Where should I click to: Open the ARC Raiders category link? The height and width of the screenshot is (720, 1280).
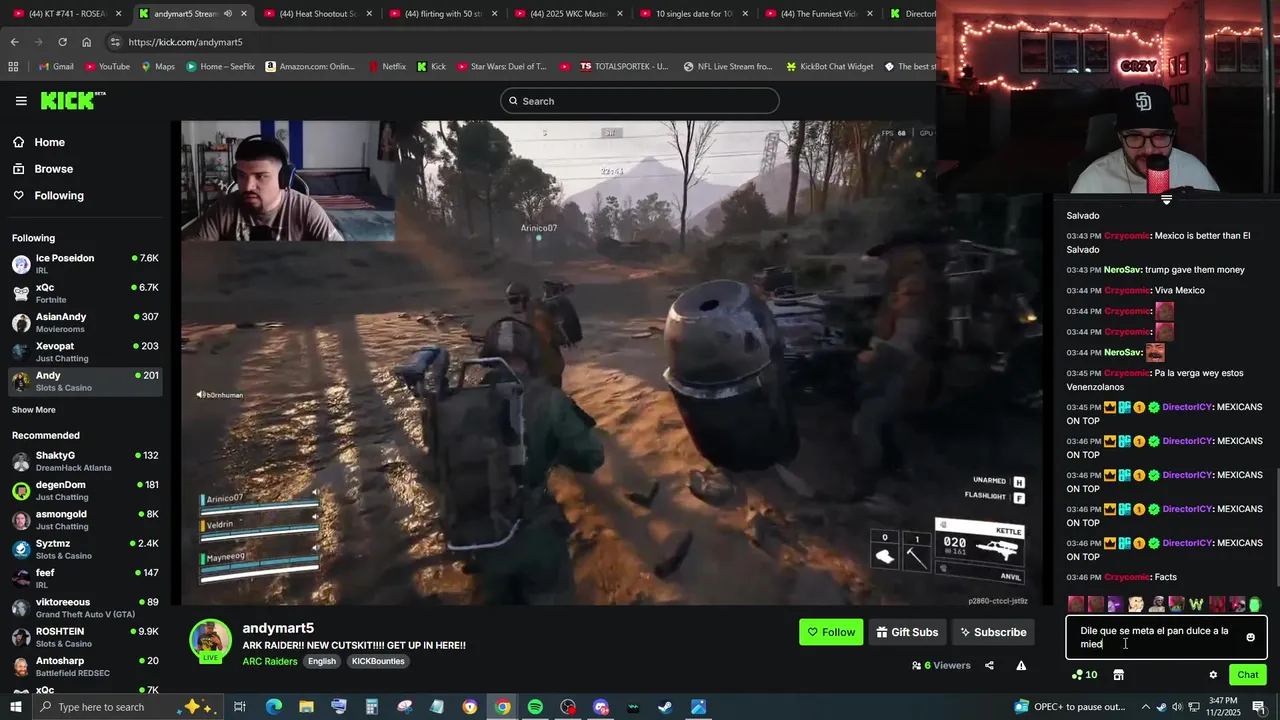tap(270, 661)
